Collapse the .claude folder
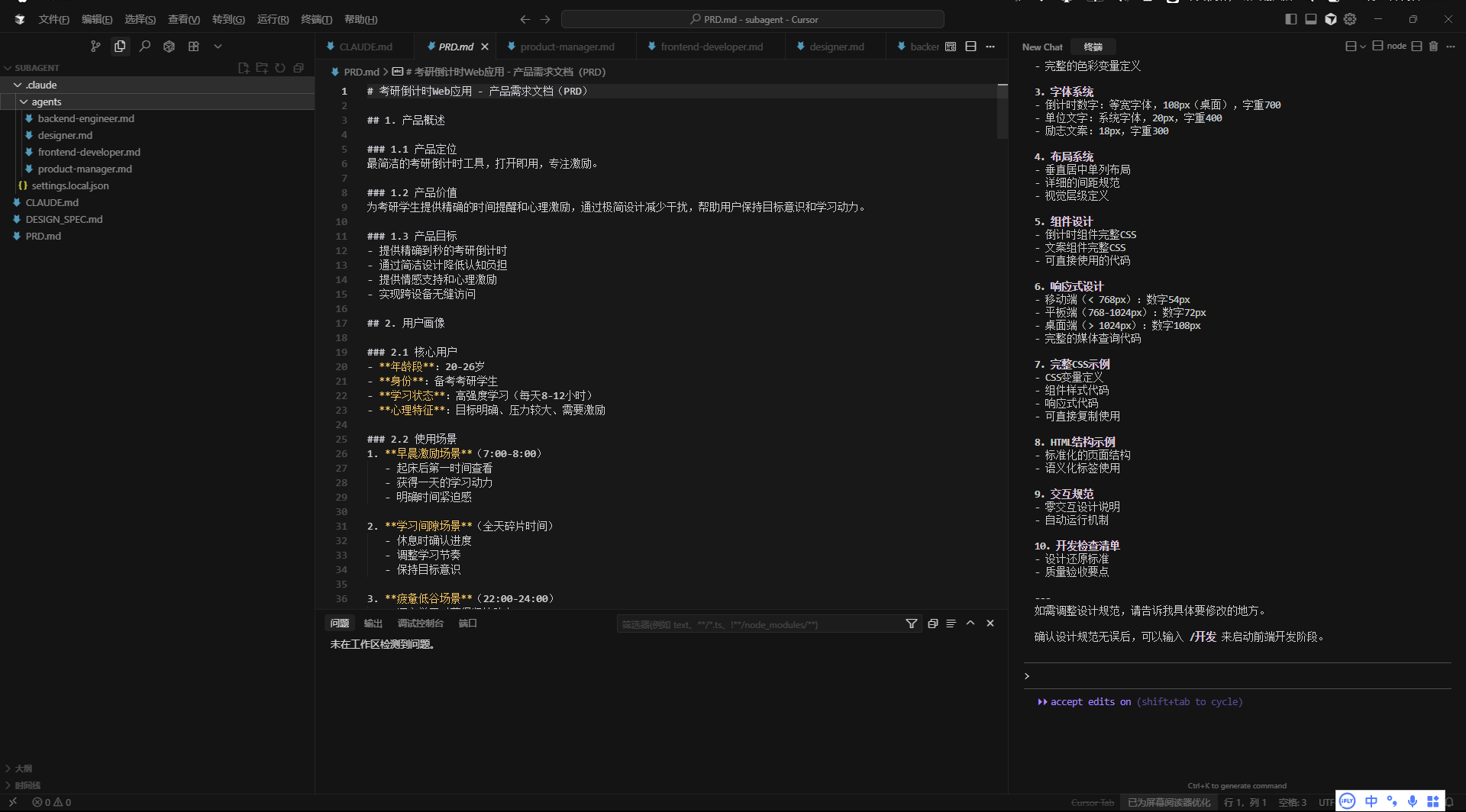Viewport: 1466px width, 812px height. [x=18, y=85]
